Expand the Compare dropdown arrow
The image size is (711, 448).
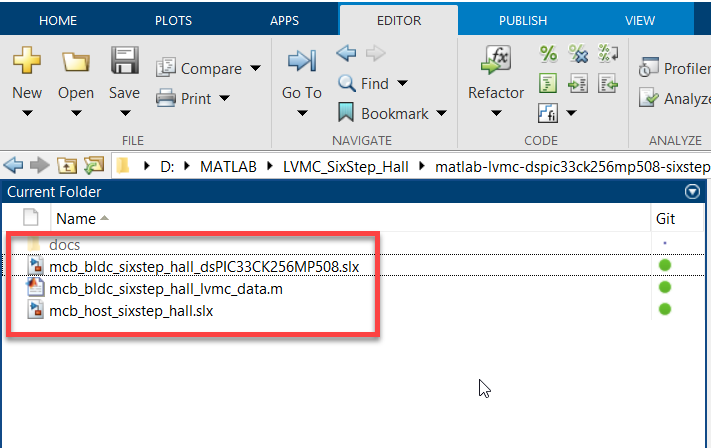[255, 68]
